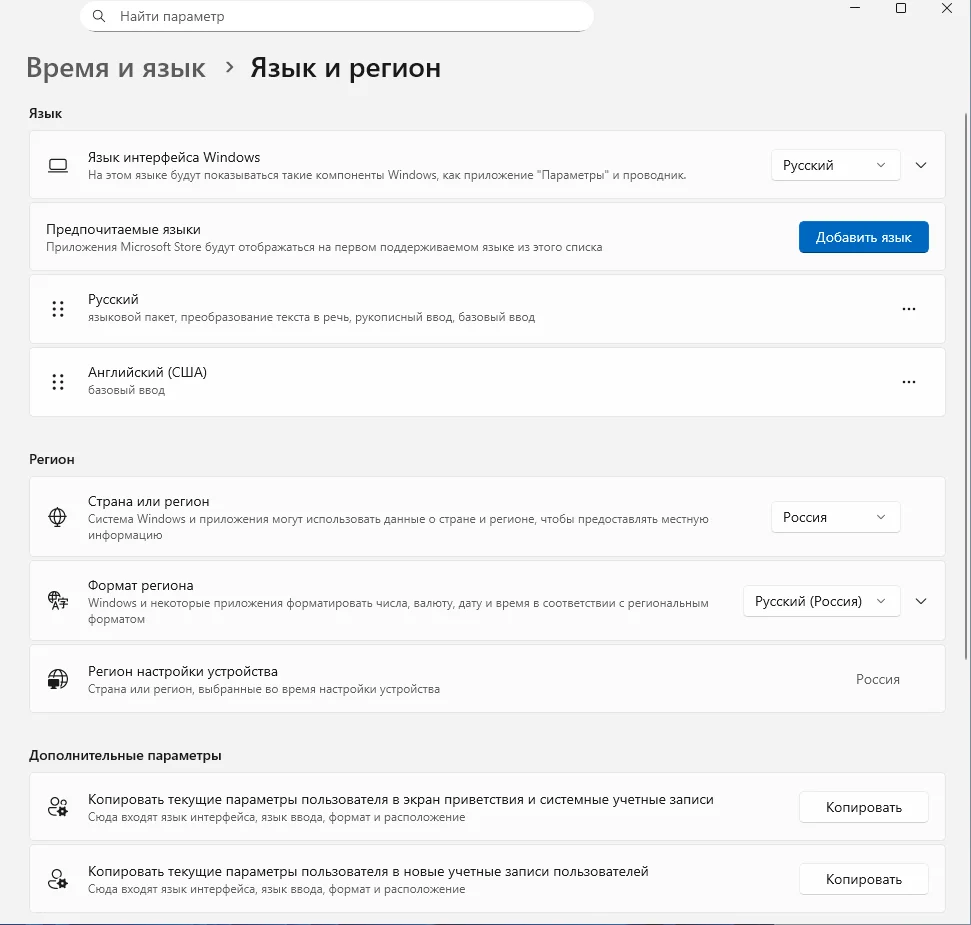Open the three-dot menu for Русский

[x=908, y=309]
